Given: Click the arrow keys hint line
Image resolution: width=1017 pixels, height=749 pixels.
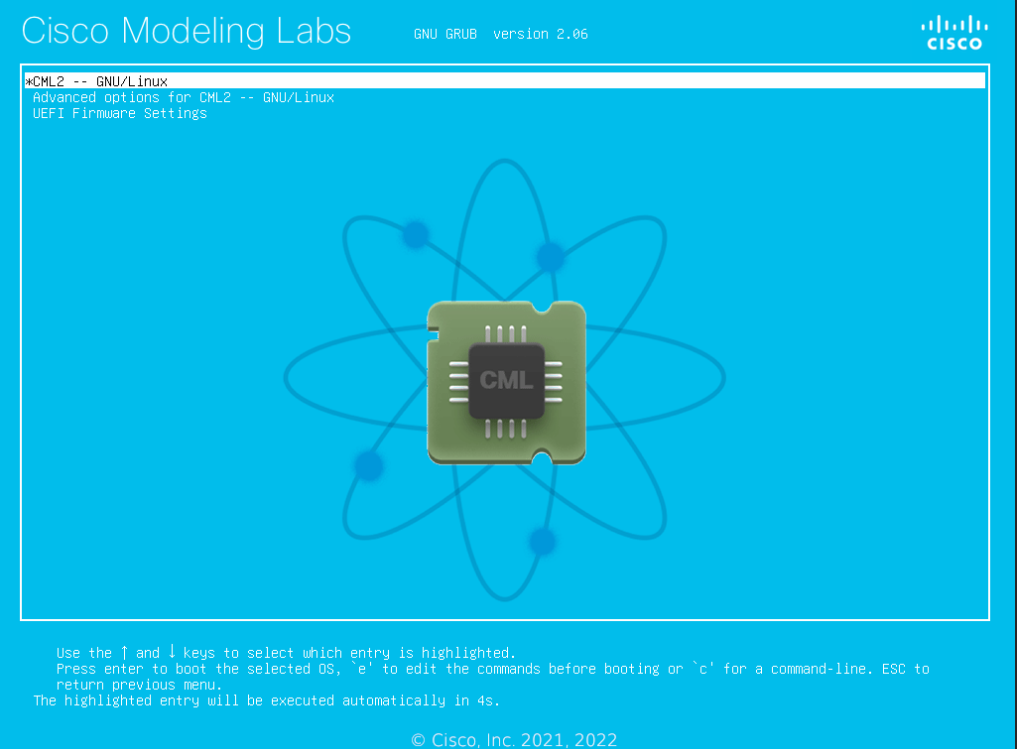Looking at the screenshot, I should click(286, 653).
